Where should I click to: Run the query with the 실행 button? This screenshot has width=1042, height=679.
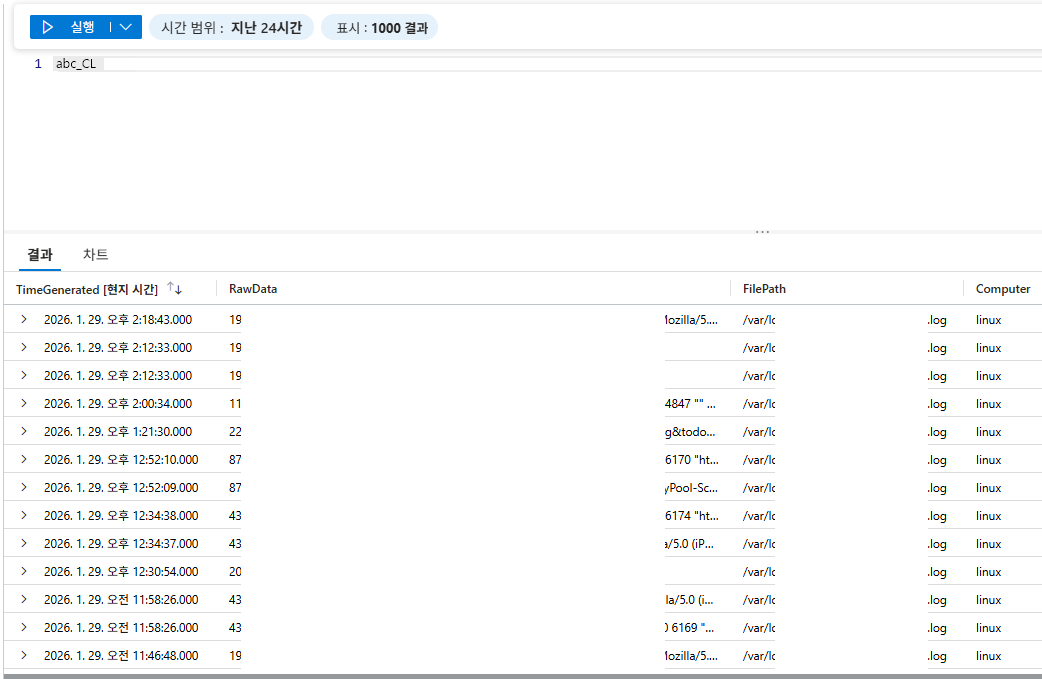pos(69,27)
